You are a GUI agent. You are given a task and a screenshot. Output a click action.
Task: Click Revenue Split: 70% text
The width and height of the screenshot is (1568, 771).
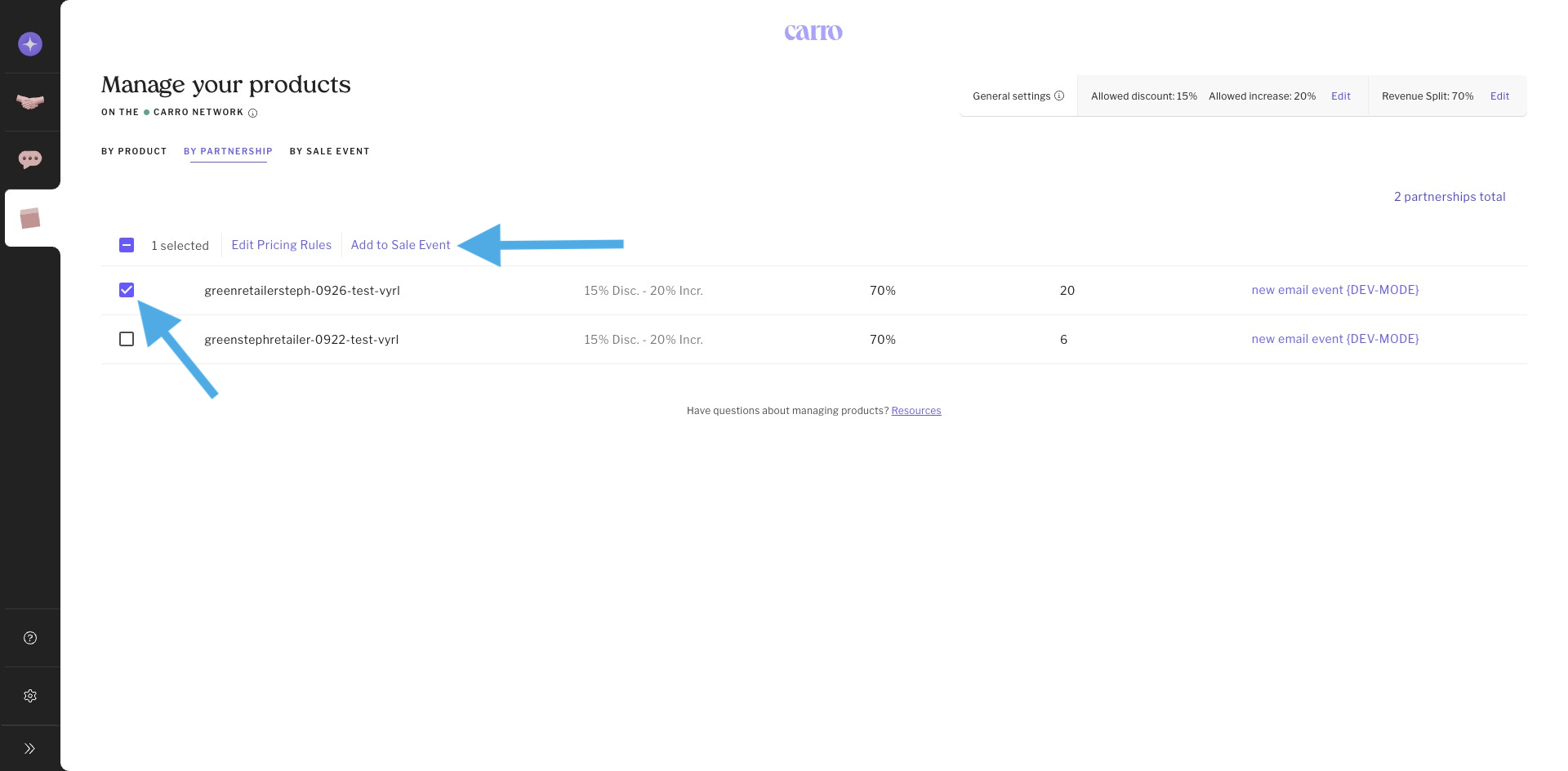(1428, 96)
